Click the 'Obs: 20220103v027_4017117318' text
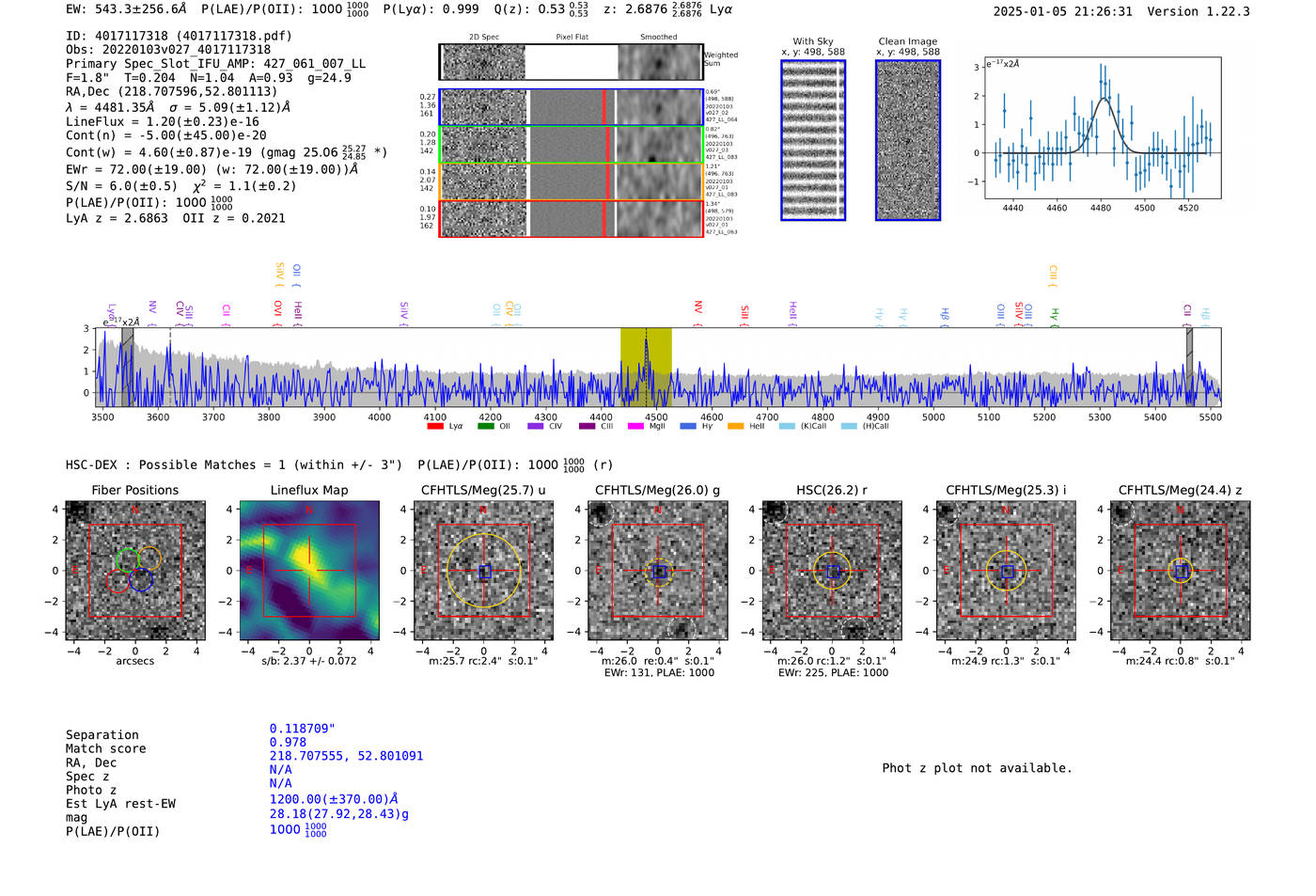The width and height of the screenshot is (1316, 896). [x=168, y=50]
